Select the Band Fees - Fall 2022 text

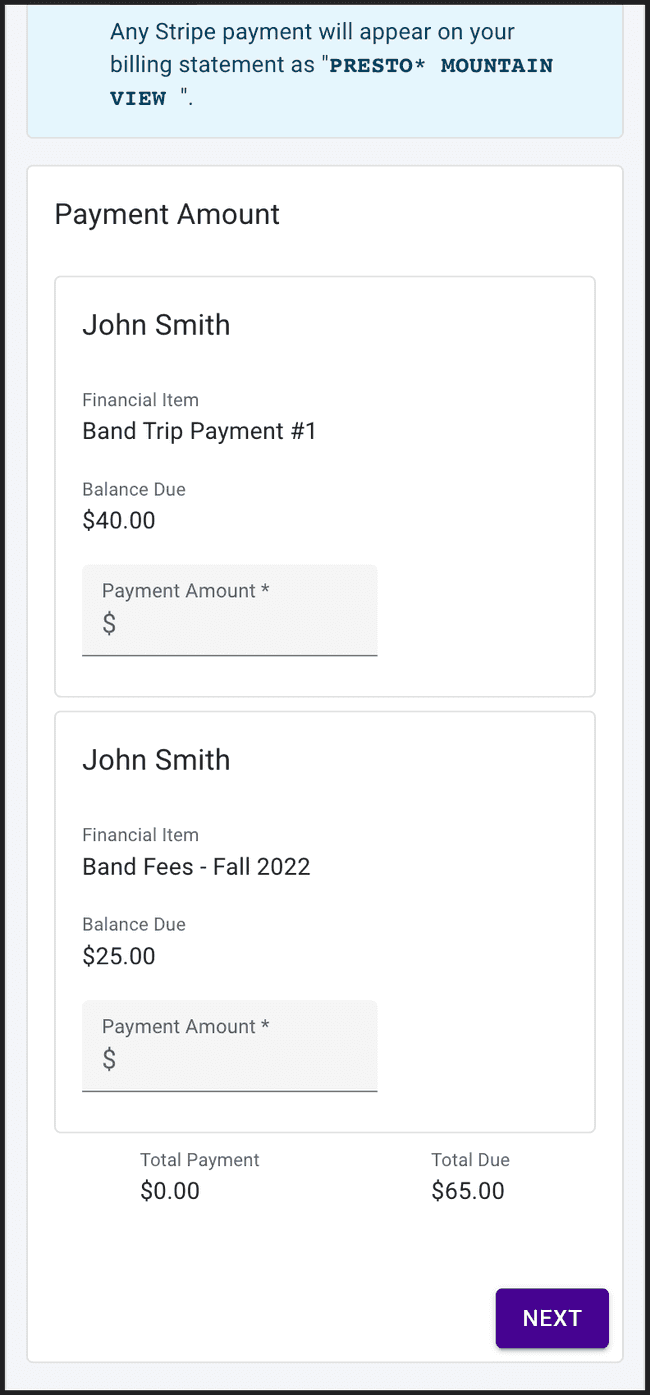click(196, 866)
